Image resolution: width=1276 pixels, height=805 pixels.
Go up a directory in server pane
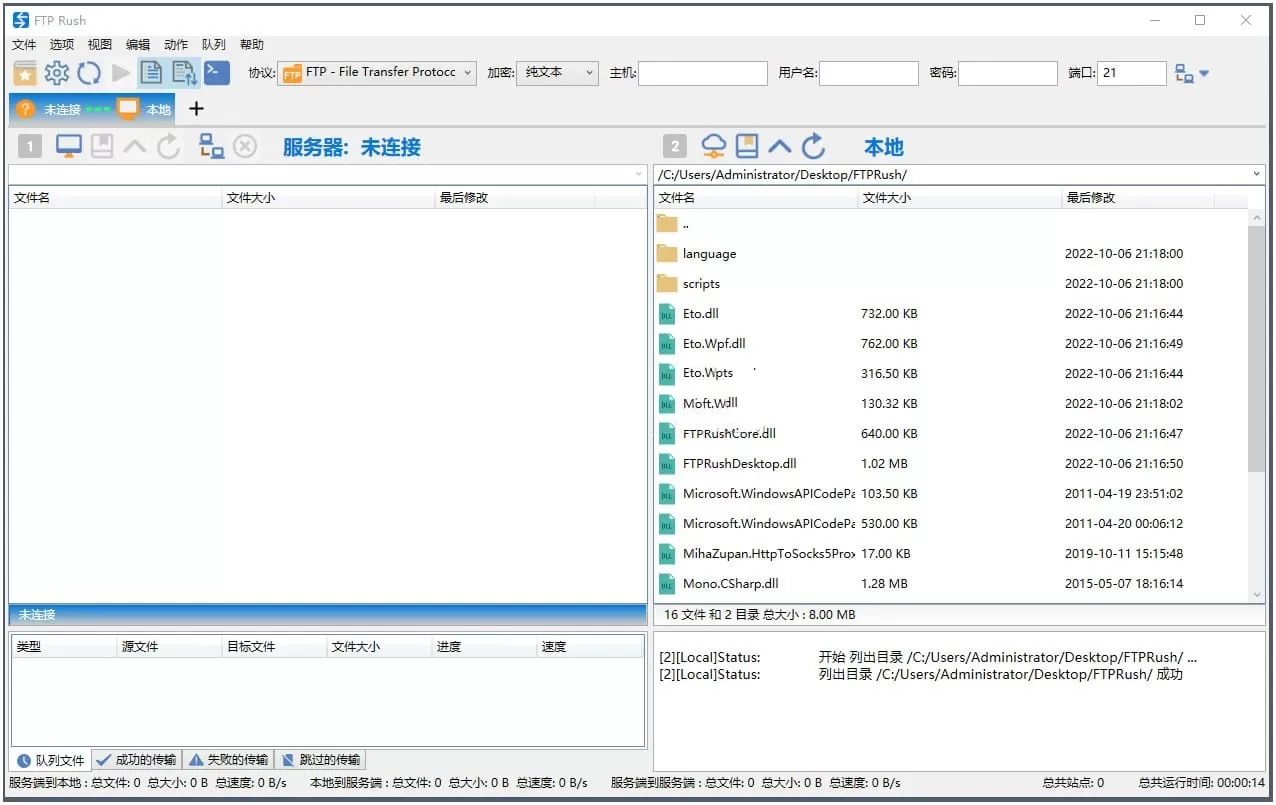tap(135, 147)
